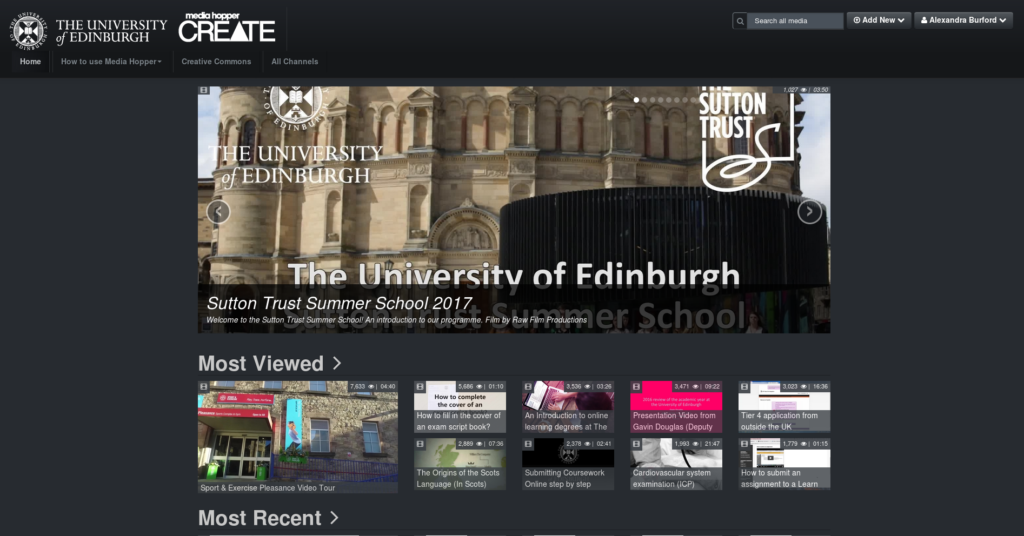Click the plus icon in Add New
Image resolution: width=1024 pixels, height=536 pixels.
click(857, 20)
